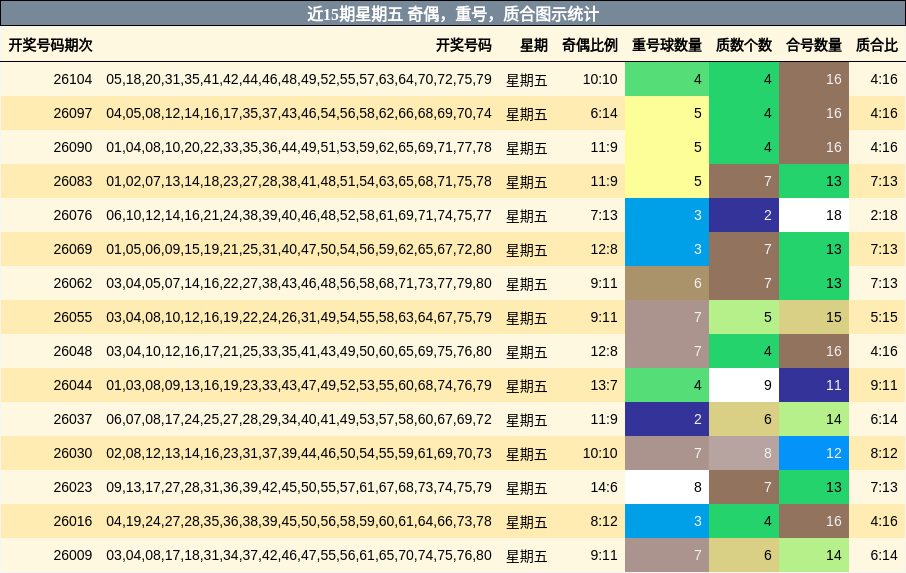This screenshot has height=573, width=906.
Task: Click blue repeat-count cell 3 in row 26076
Action: pyautogui.click(x=667, y=215)
